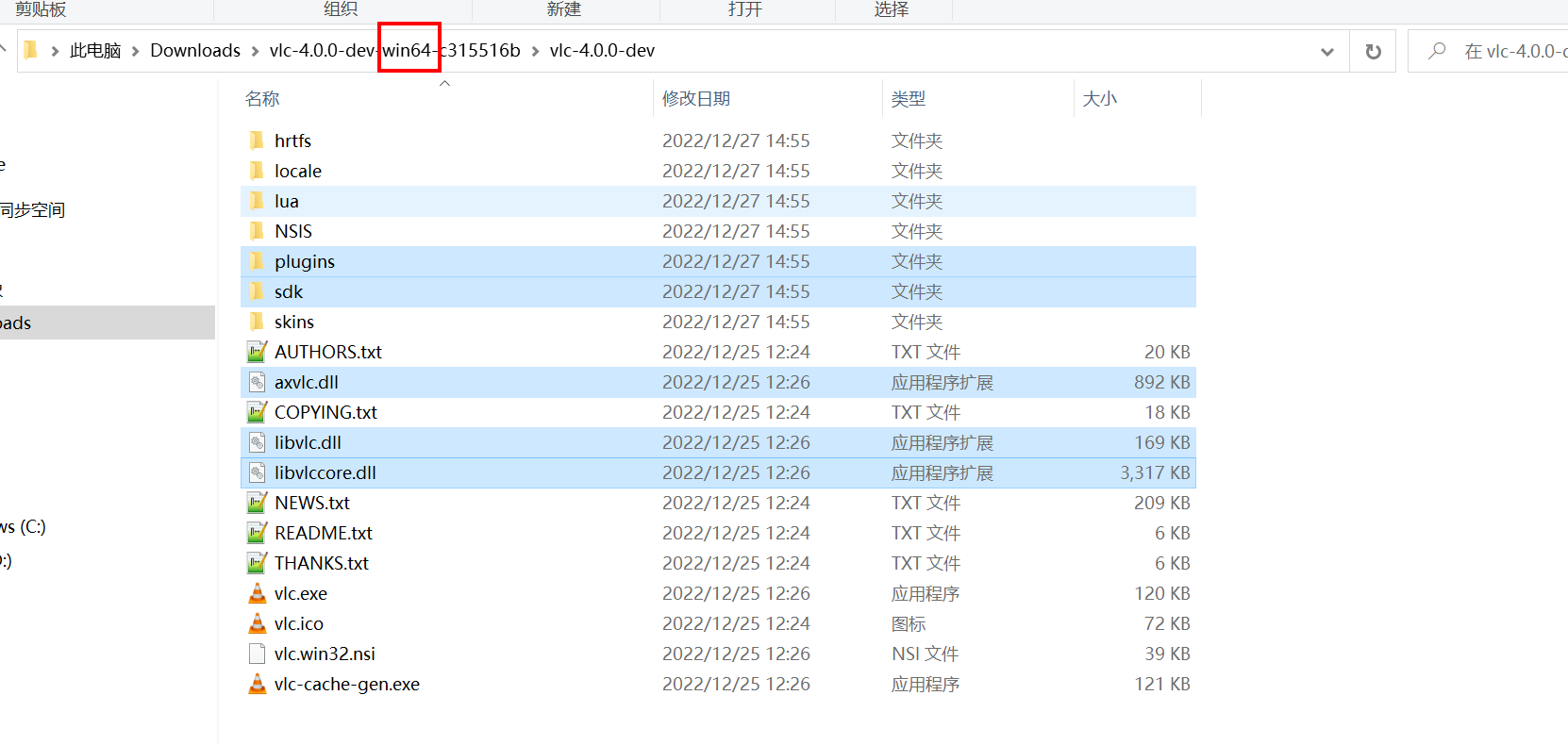The image size is (1568, 745).
Task: Click the search magnifier icon
Action: coord(1437,51)
